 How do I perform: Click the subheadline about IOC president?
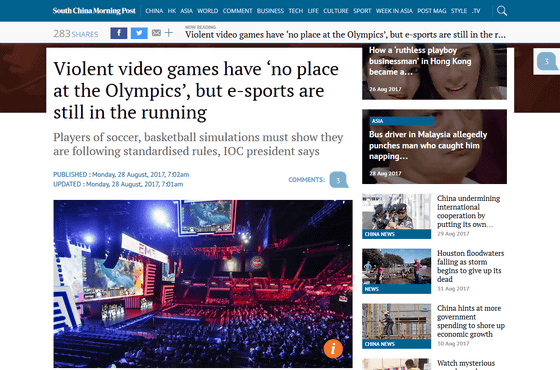(x=198, y=144)
